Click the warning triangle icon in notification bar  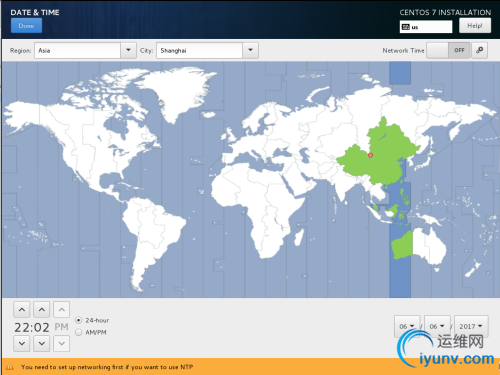coord(10,367)
